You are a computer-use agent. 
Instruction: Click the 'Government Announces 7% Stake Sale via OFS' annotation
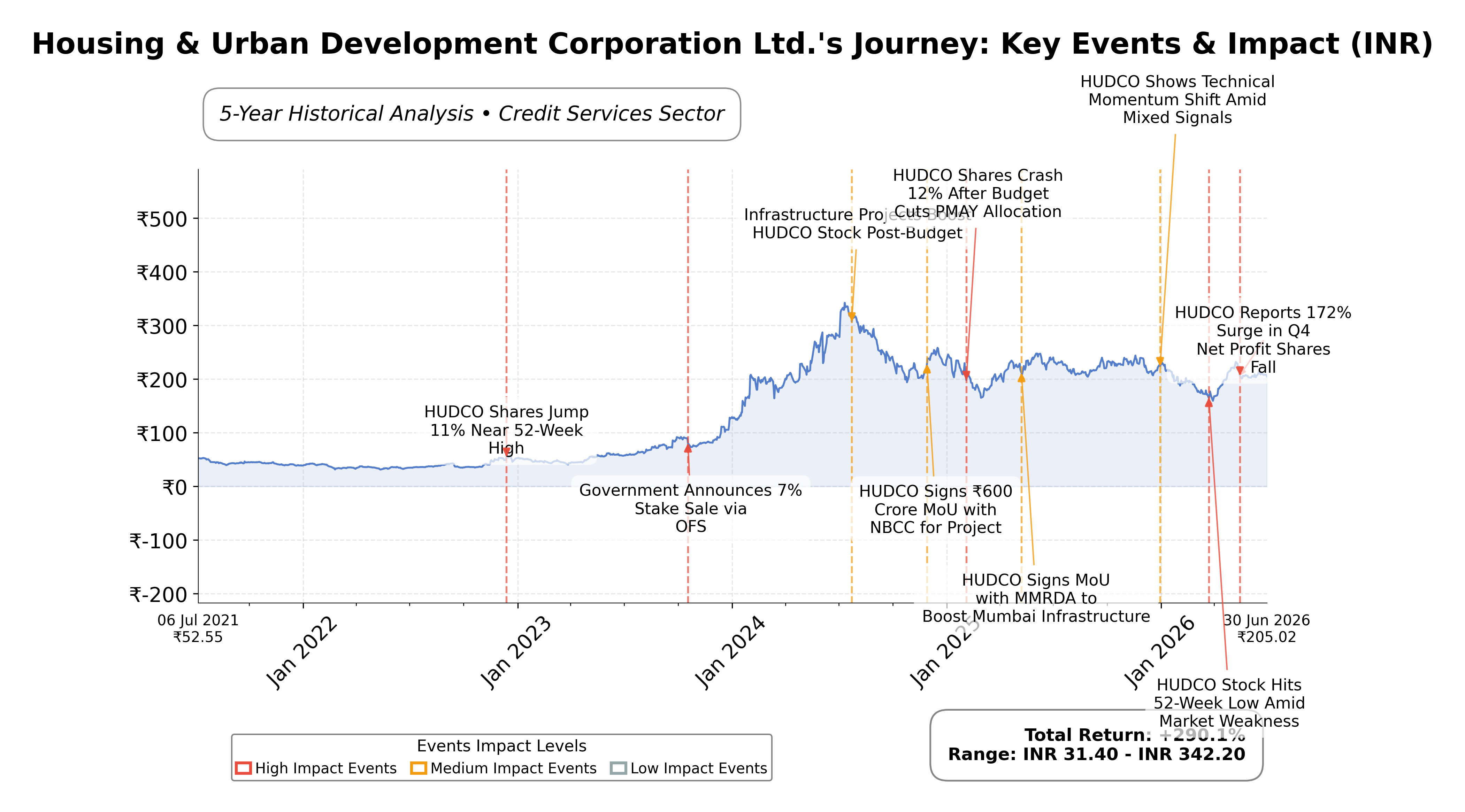tap(690, 508)
